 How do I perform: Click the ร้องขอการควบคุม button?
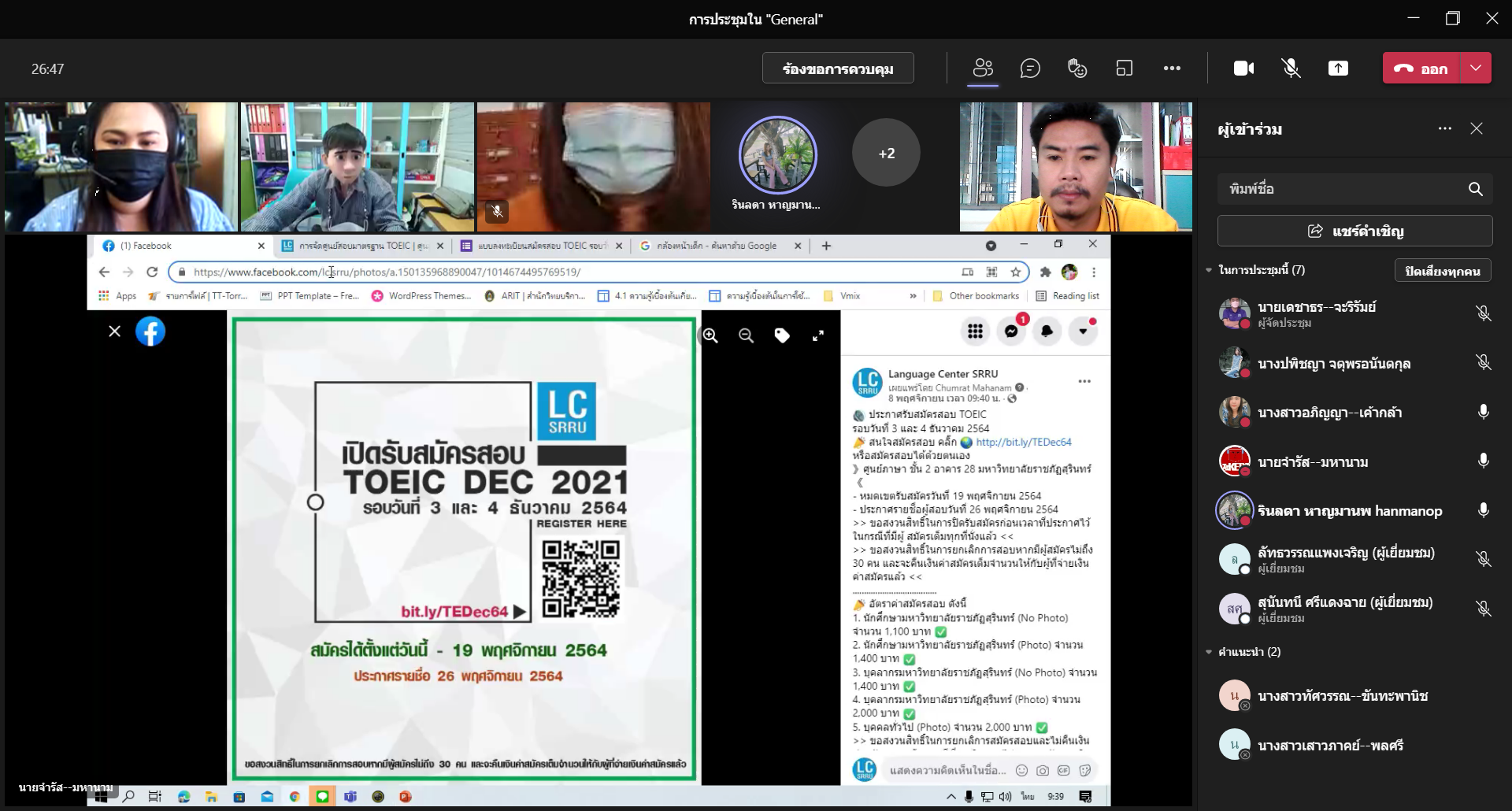[x=838, y=69]
